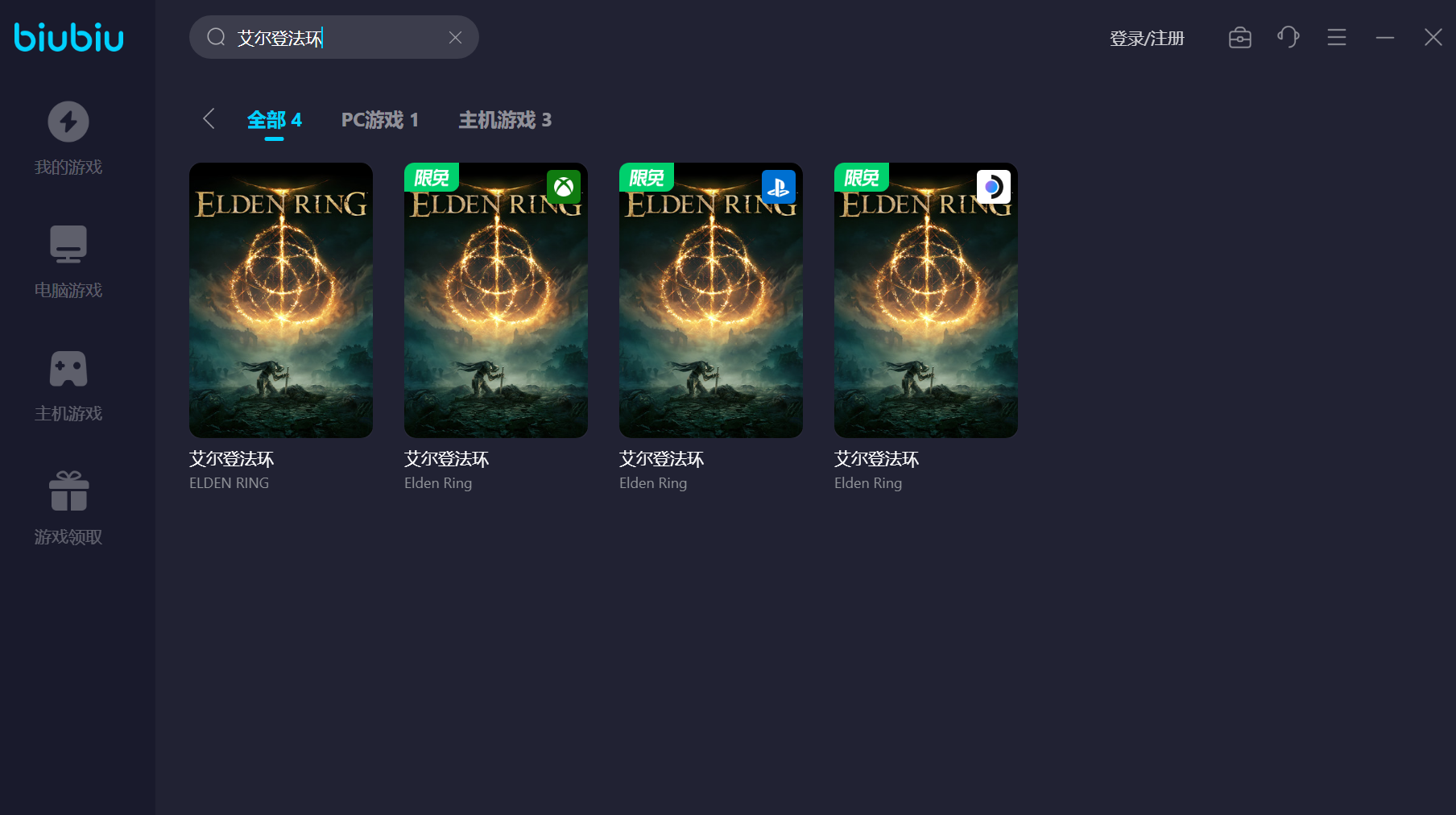Click the search magnifier icon
The image size is (1456, 815).
pyautogui.click(x=216, y=37)
